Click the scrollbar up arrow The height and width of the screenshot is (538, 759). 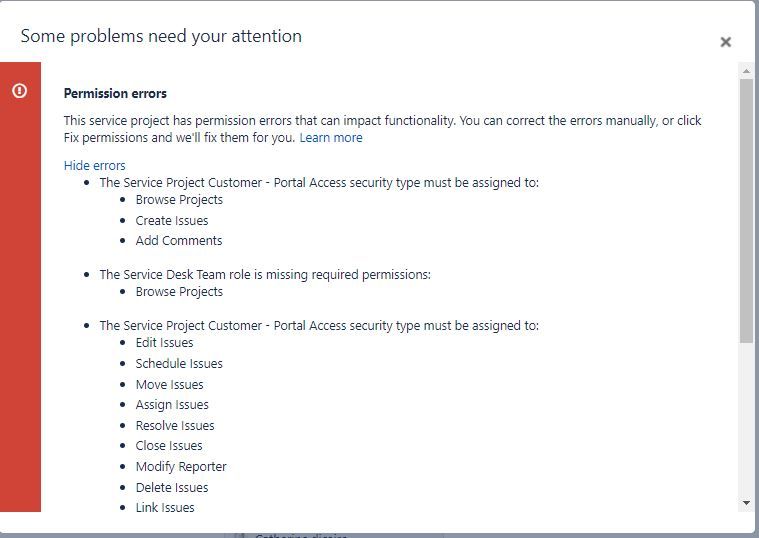point(746,71)
